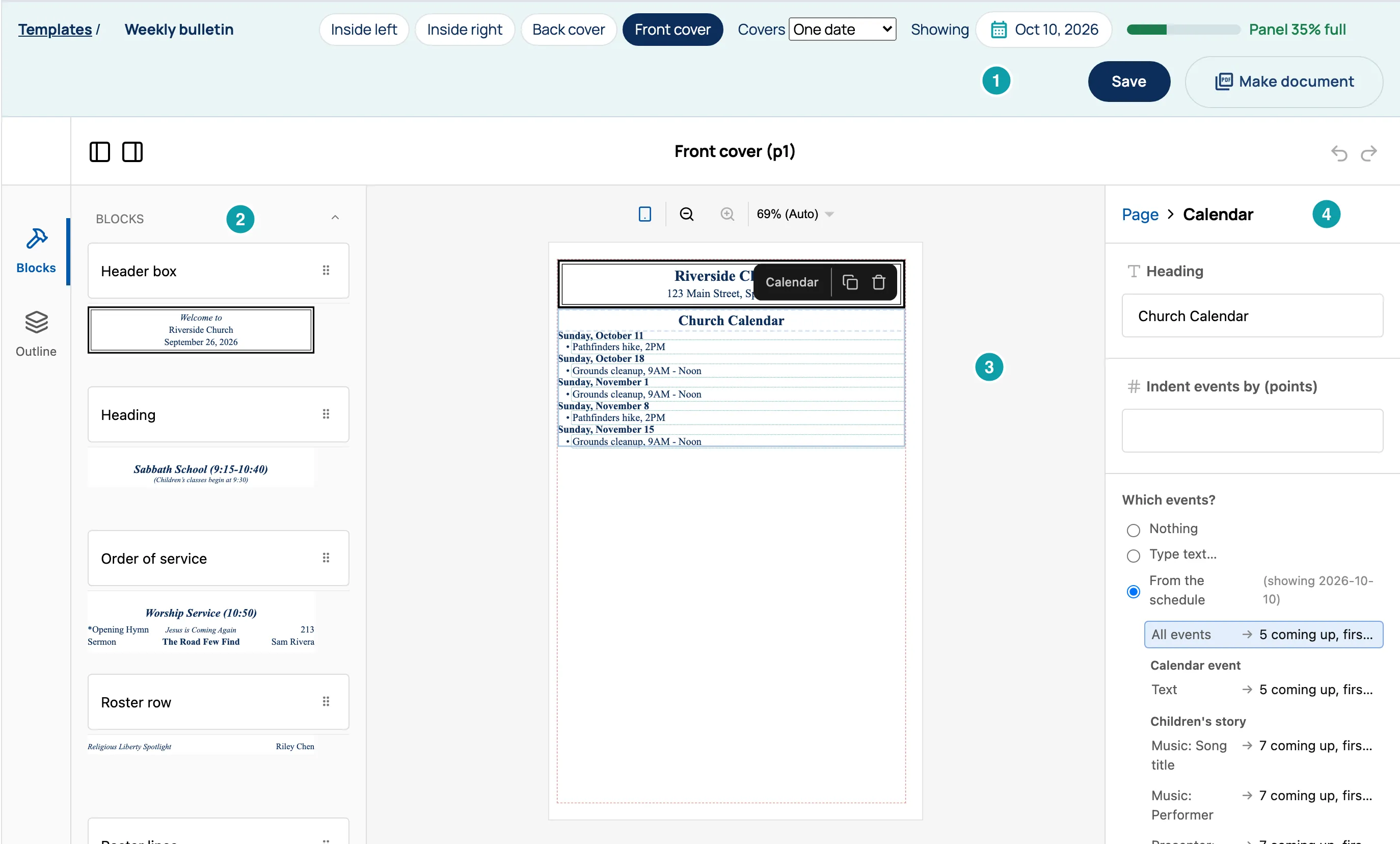Switch to the Front cover tab
1400x844 pixels.
[672, 30]
